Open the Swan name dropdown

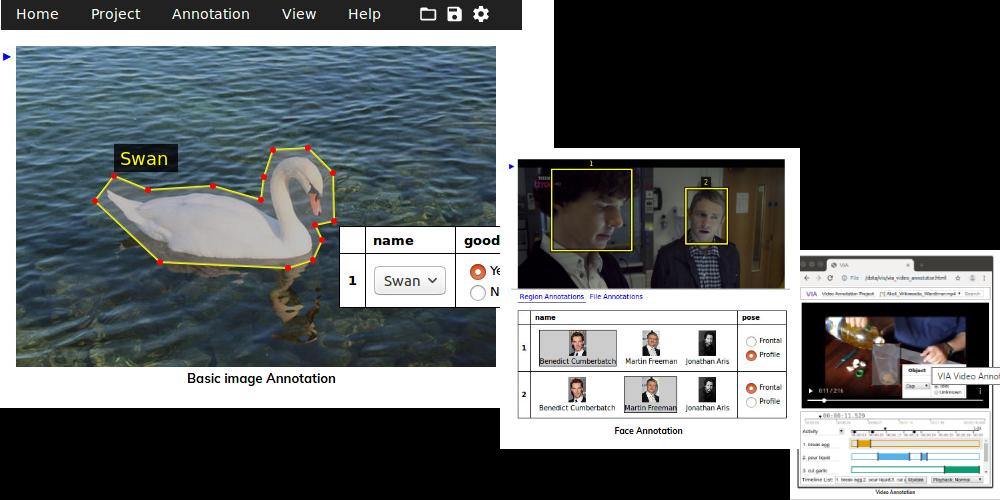click(x=409, y=281)
